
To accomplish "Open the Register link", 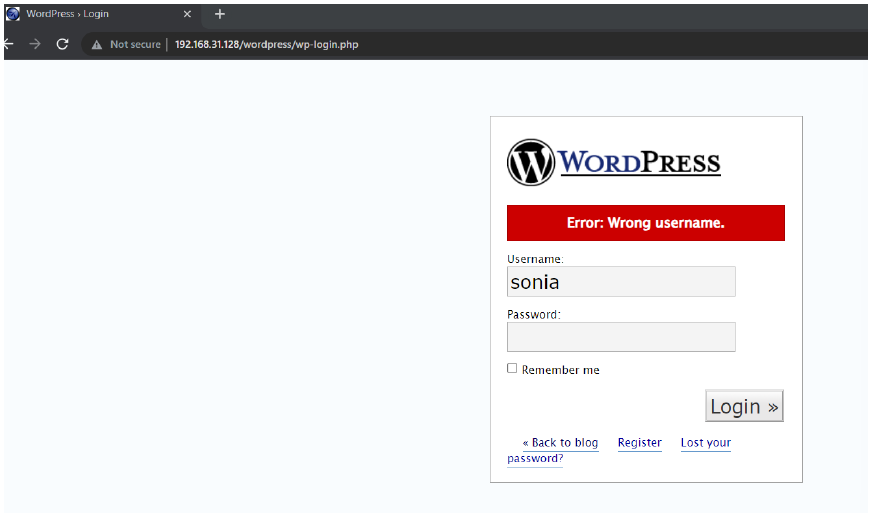I will (x=640, y=443).
